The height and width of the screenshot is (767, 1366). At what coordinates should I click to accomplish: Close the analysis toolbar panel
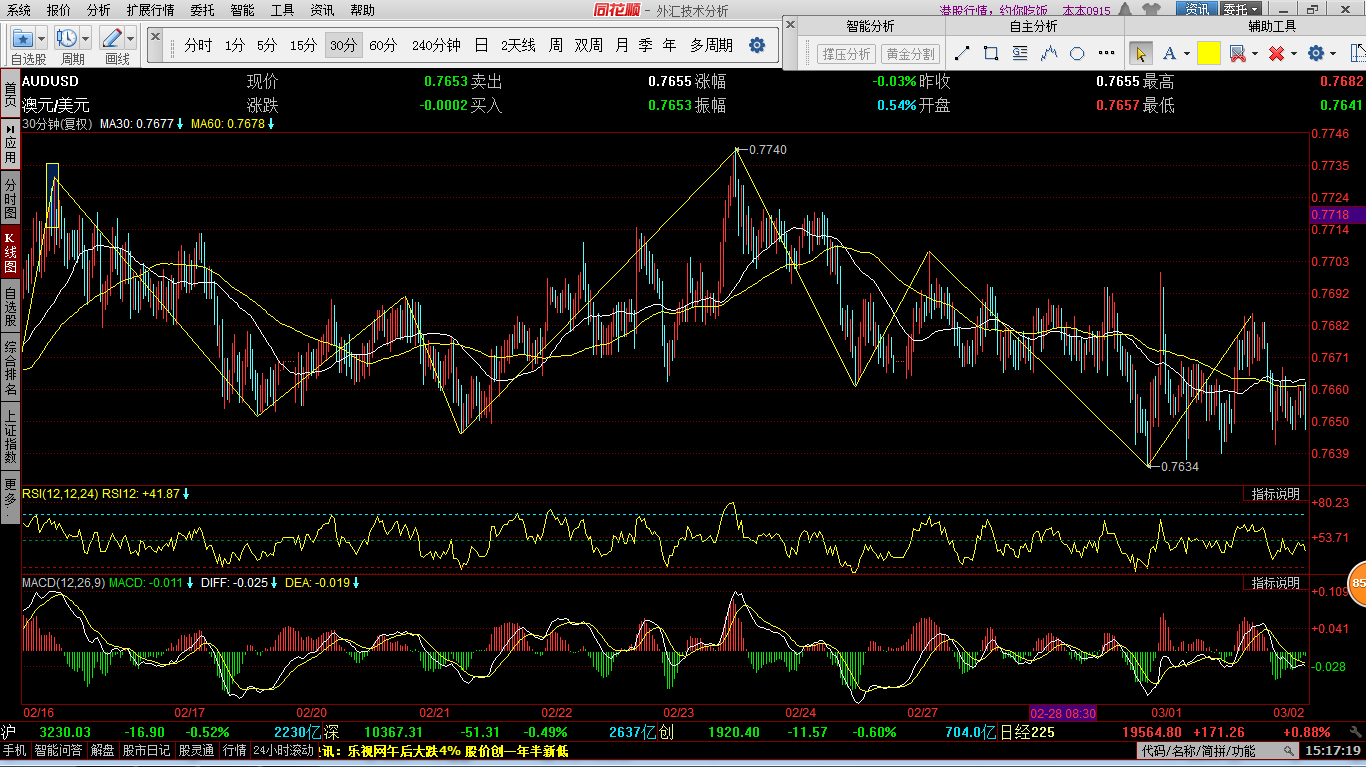tap(790, 24)
